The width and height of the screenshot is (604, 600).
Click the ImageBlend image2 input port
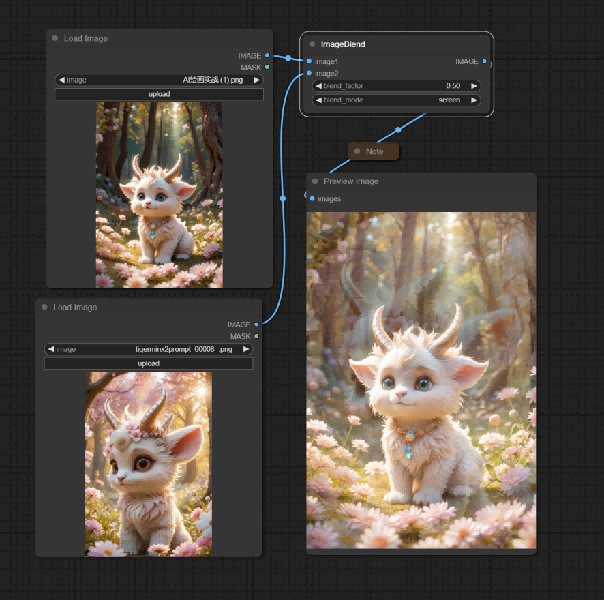point(309,73)
